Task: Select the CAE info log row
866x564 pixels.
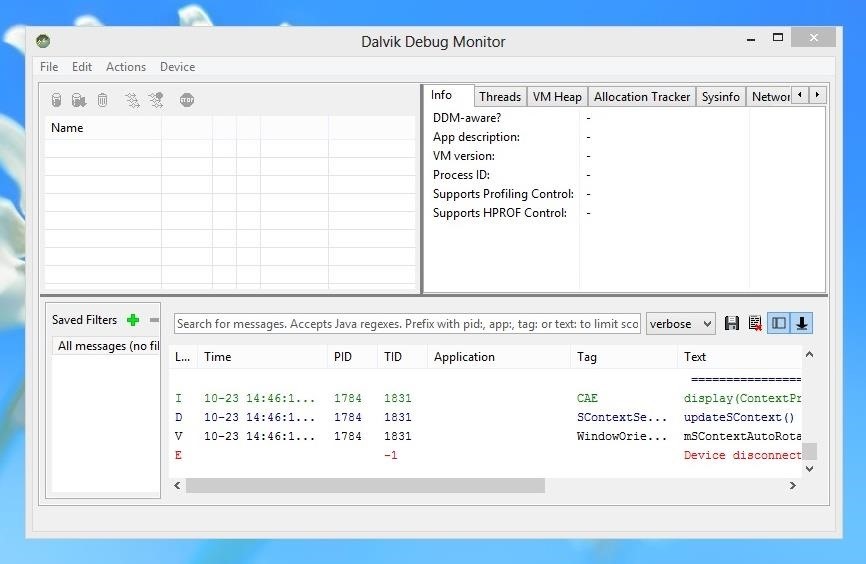Action: click(x=485, y=398)
